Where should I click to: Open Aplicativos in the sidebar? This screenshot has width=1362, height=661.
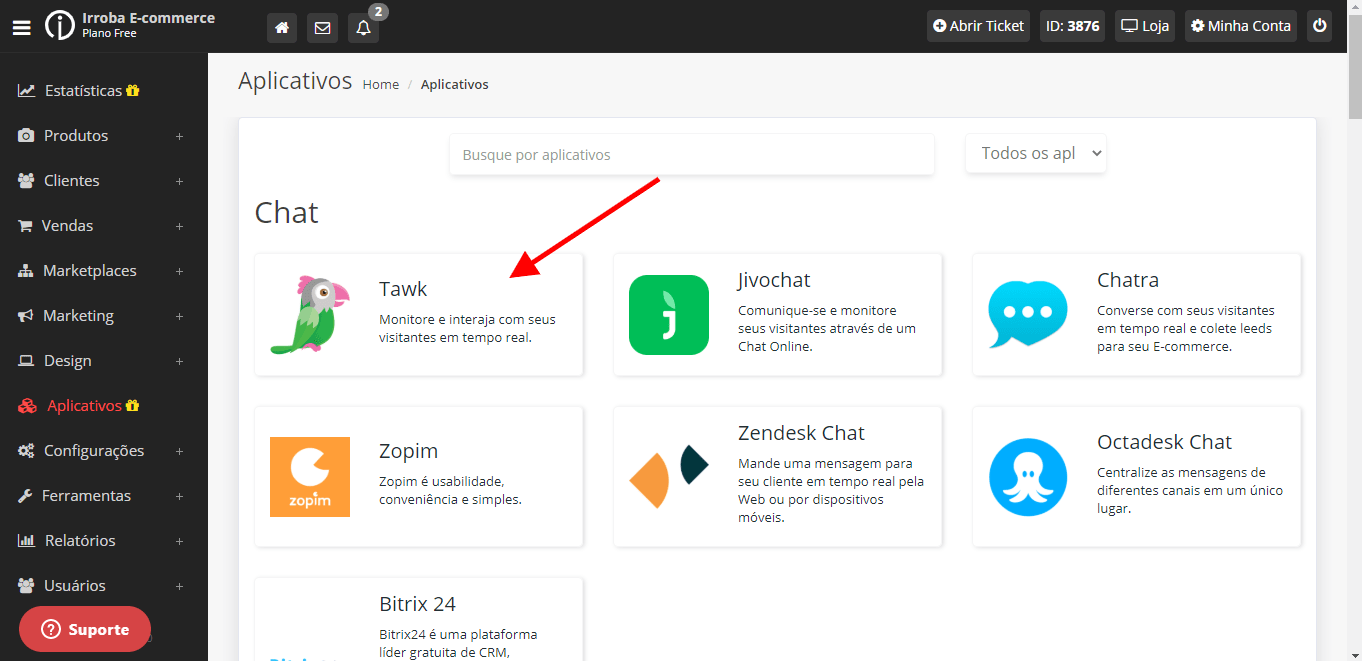84,406
